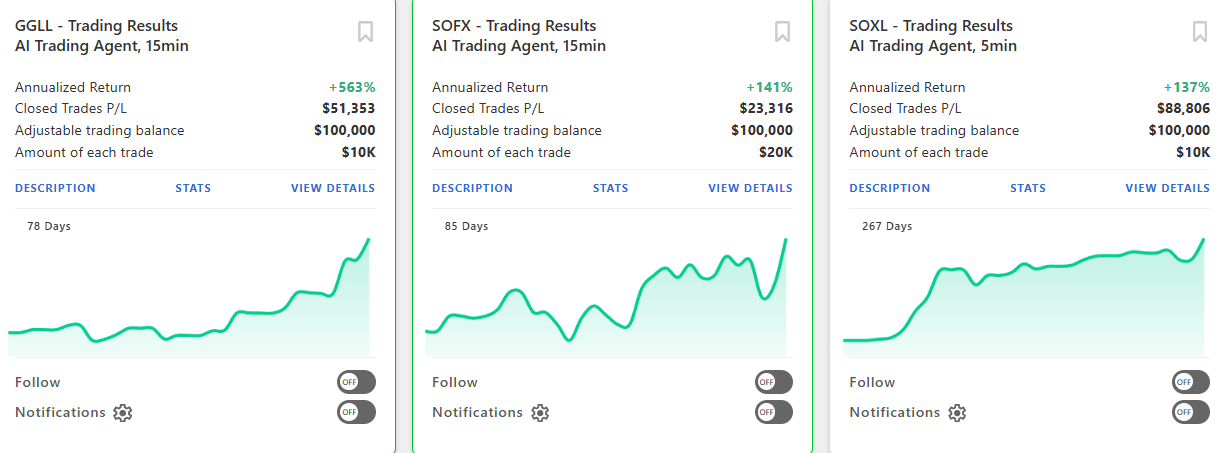Bookmark the SOFX trading results card
This screenshot has width=1225, height=453.
point(783,32)
